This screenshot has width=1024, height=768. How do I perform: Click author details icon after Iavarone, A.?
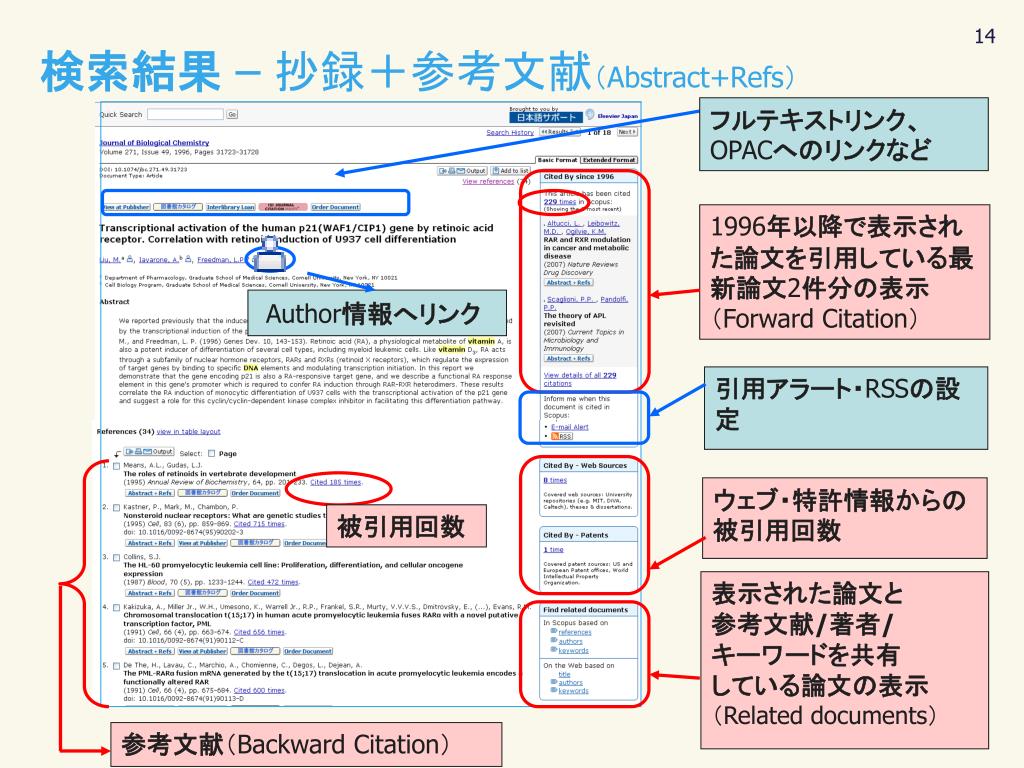tap(188, 259)
